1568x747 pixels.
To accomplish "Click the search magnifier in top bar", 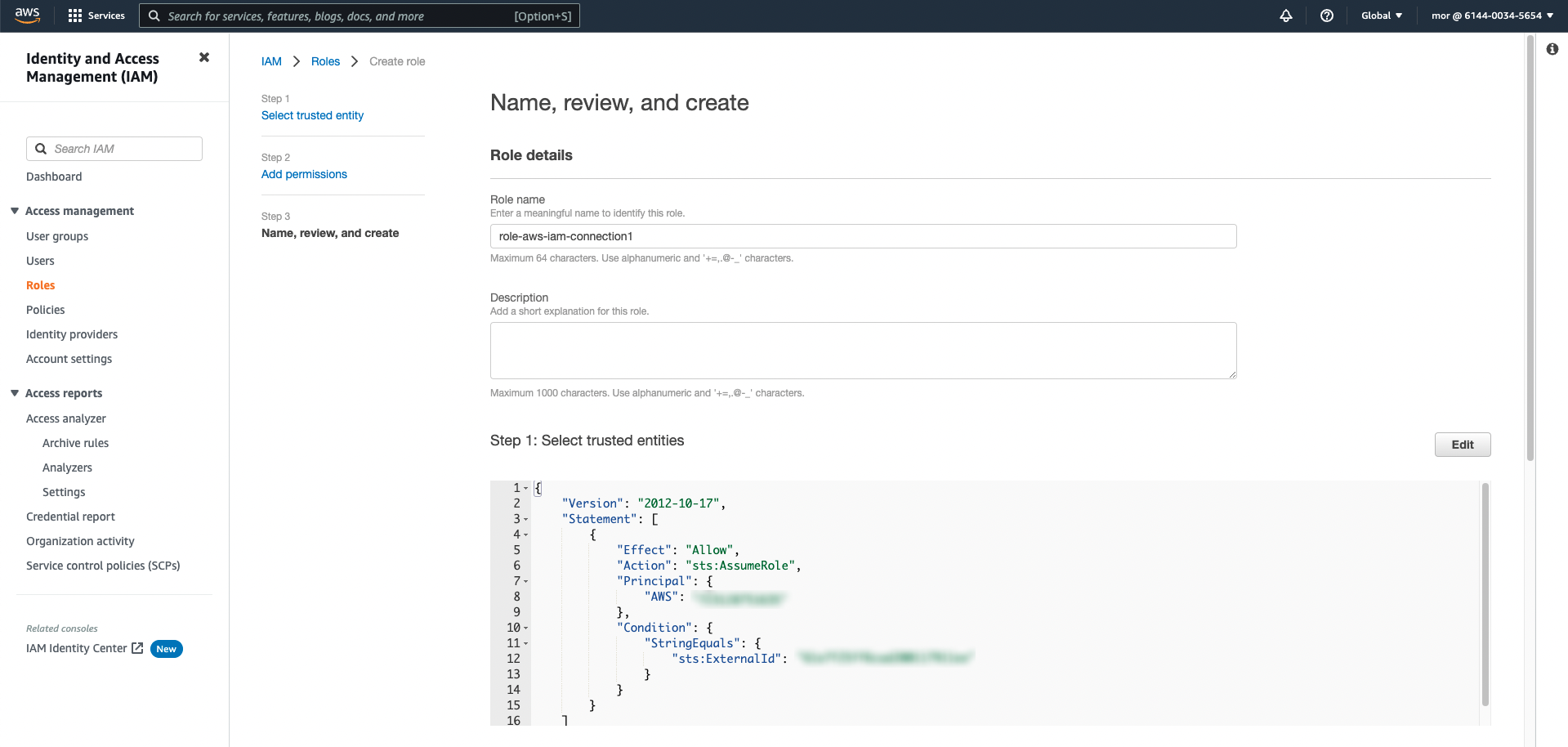I will 154,16.
